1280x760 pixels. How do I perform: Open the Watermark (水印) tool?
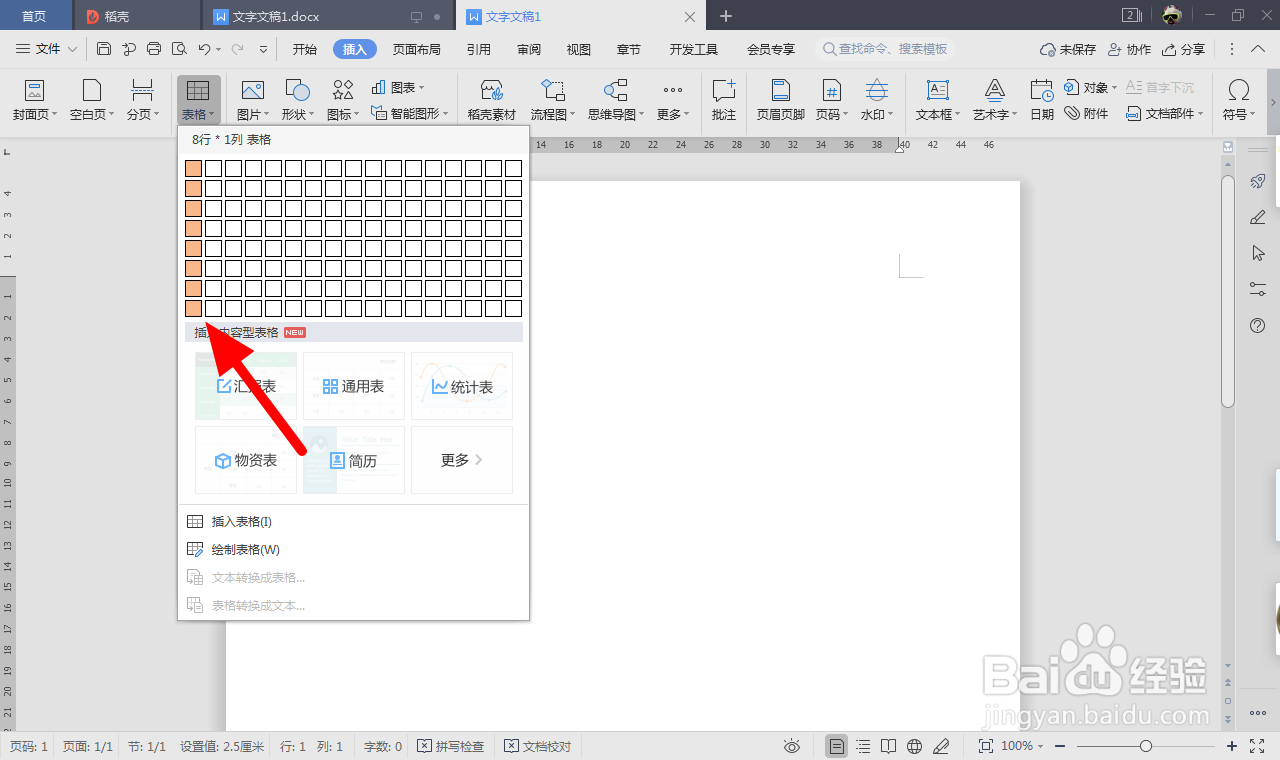[x=877, y=101]
